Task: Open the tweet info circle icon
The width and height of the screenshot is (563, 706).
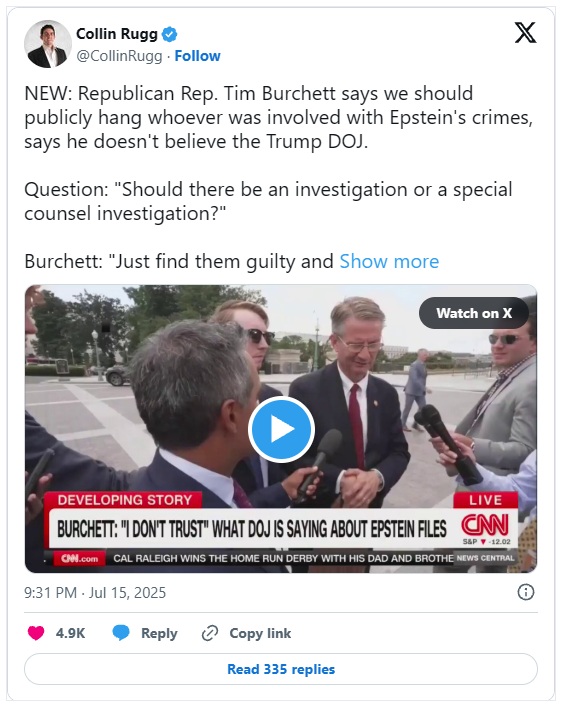Action: click(526, 592)
